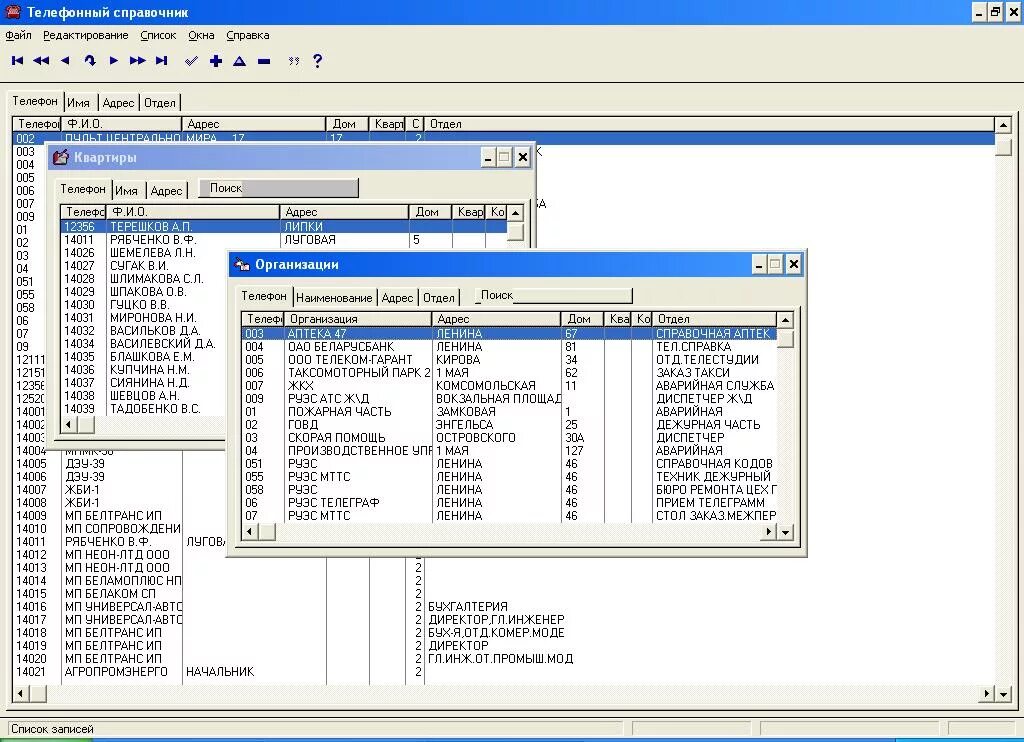The width and height of the screenshot is (1024, 742).
Task: Open the Редактирование menu
Action: tap(86, 35)
